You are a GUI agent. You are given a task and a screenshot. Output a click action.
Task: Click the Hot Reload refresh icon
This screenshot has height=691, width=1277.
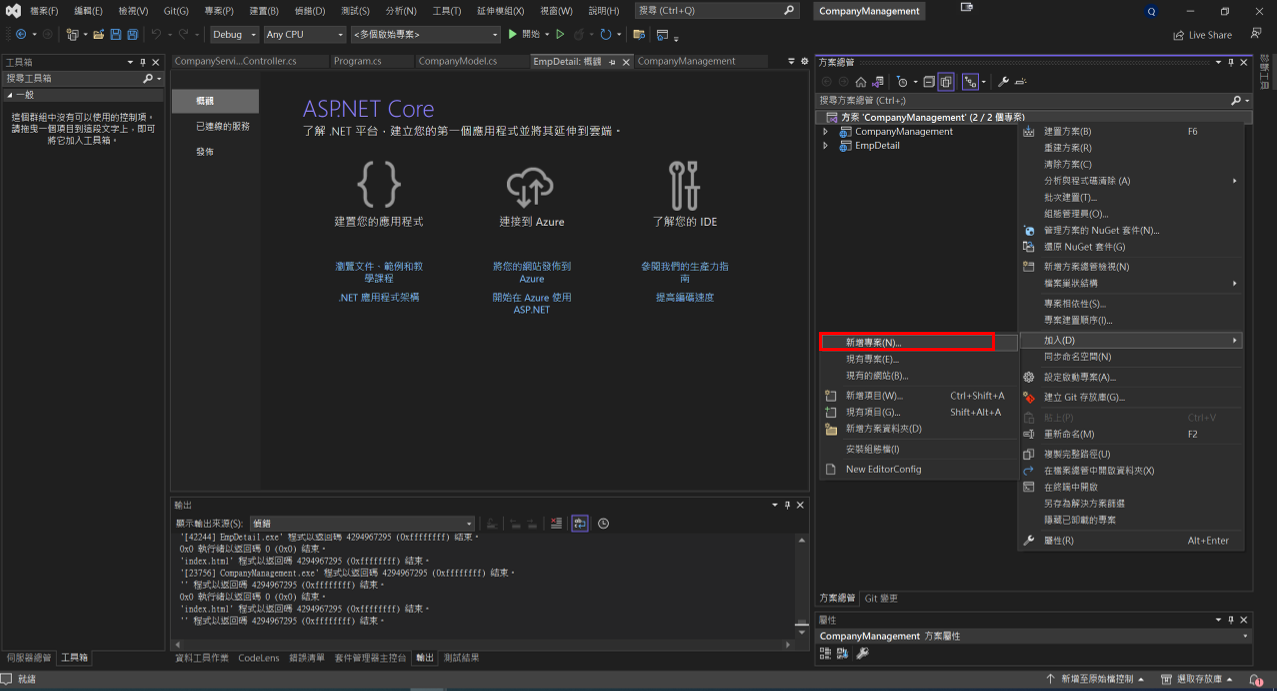(606, 34)
